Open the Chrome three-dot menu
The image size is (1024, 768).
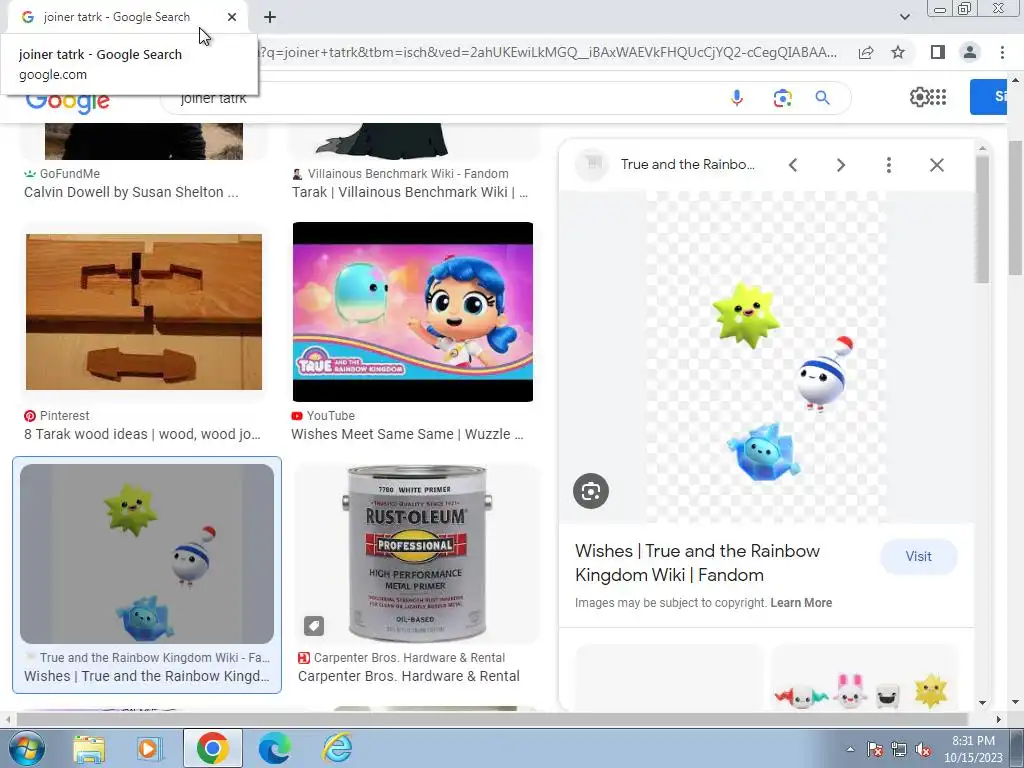click(x=1002, y=52)
